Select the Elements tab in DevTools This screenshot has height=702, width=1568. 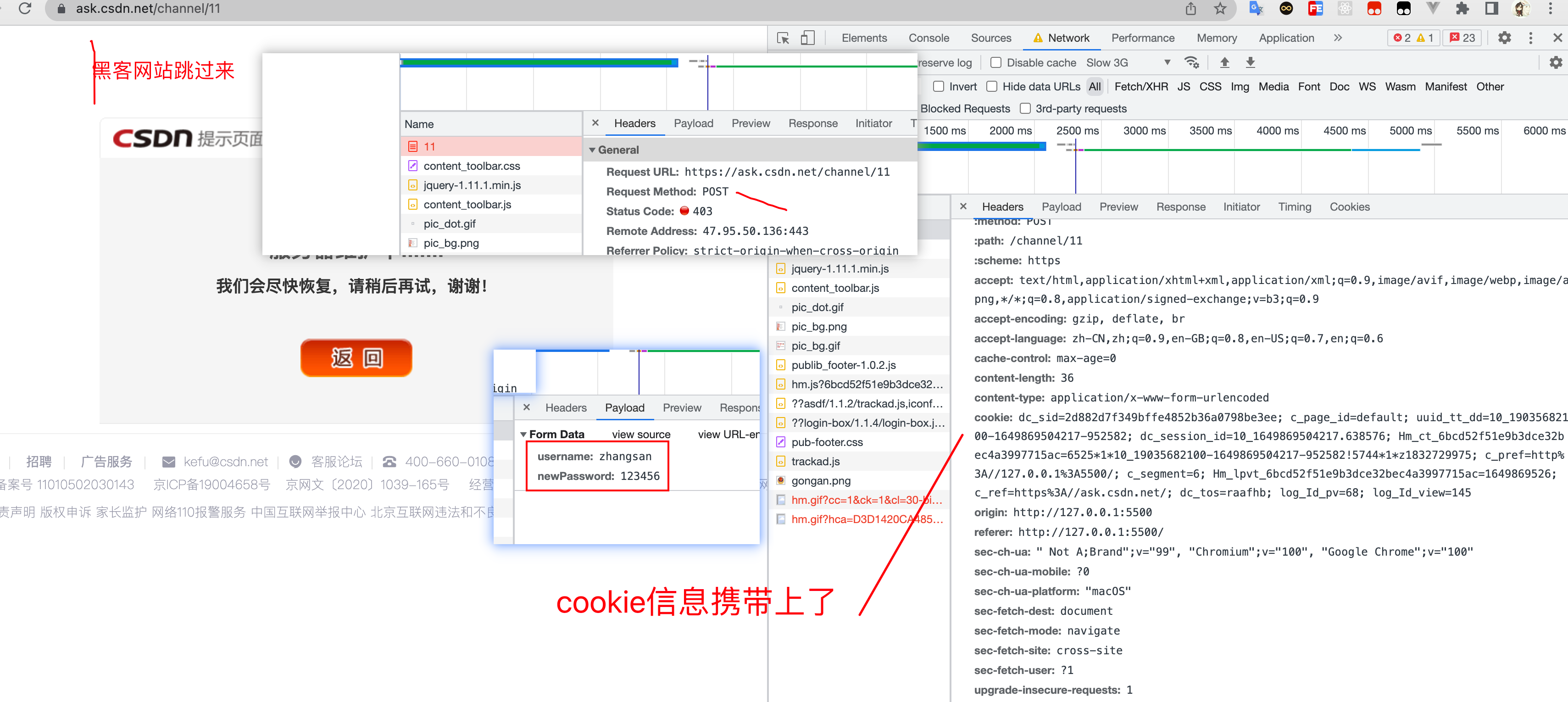point(862,38)
